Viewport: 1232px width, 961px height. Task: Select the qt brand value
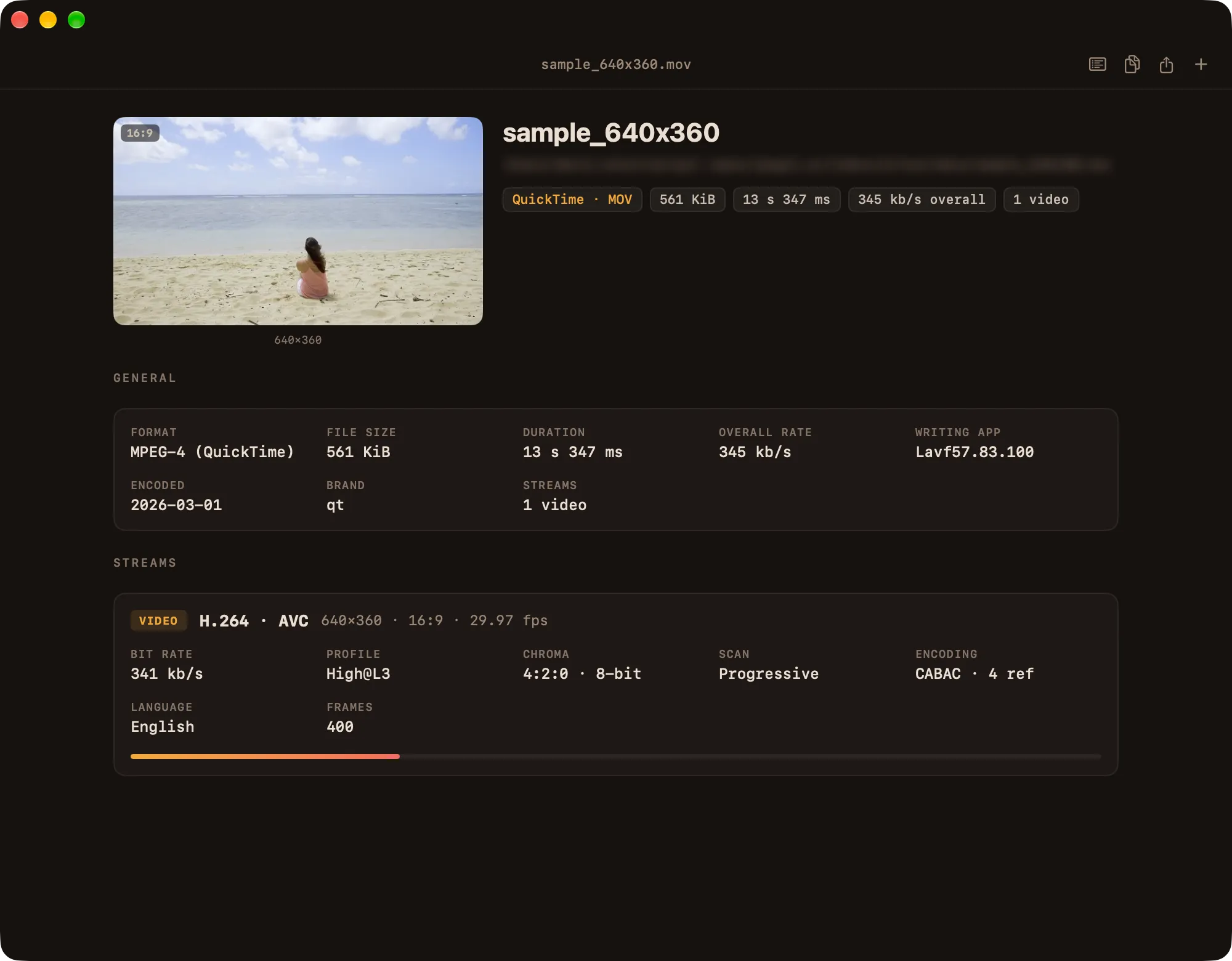(x=335, y=505)
